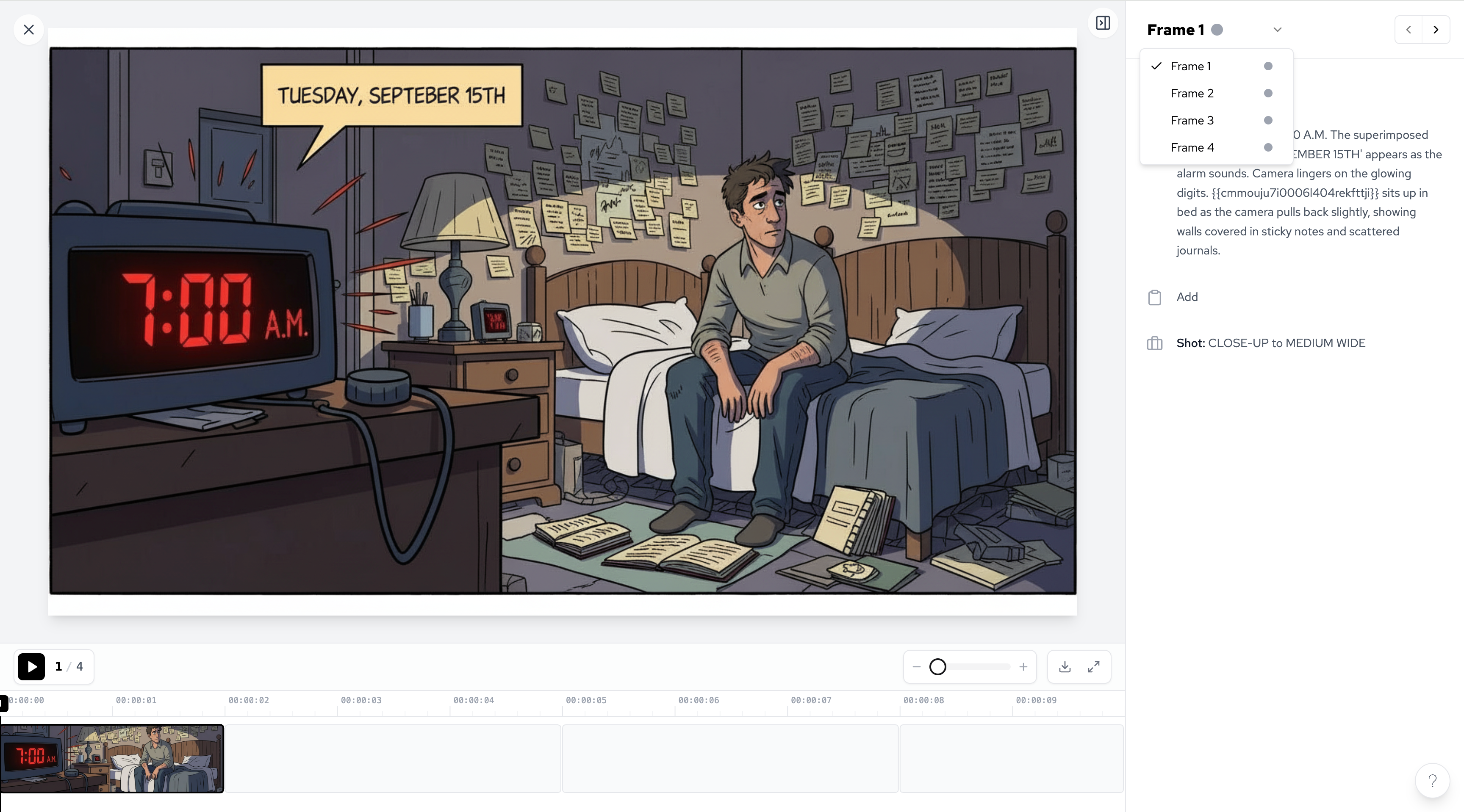Click the zoom out minus icon
This screenshot has height=812, width=1464.
[917, 667]
